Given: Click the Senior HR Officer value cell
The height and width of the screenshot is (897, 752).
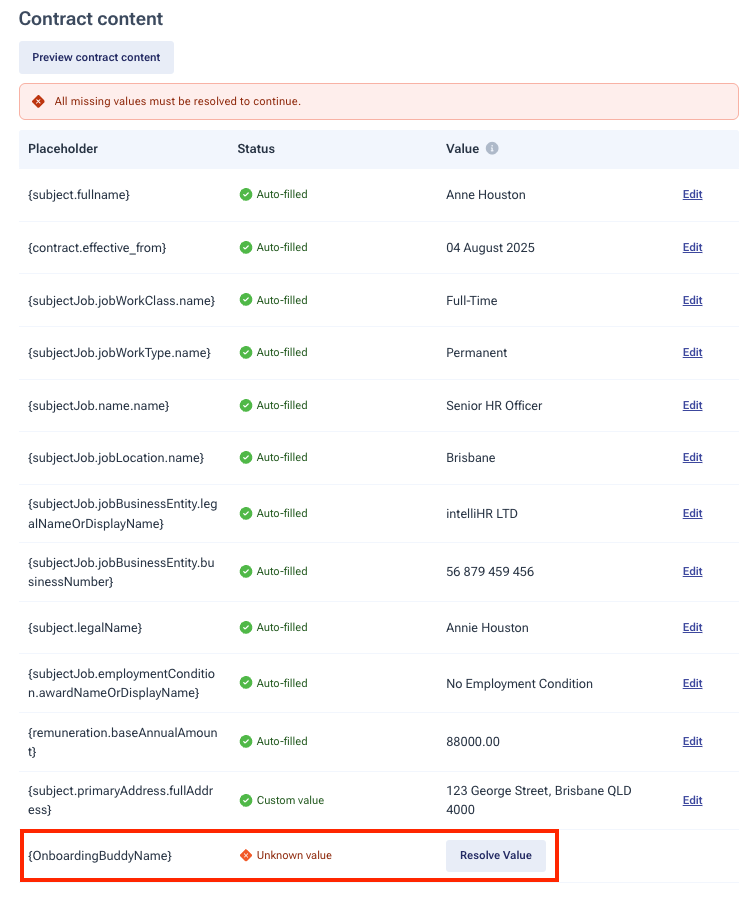Looking at the screenshot, I should (x=494, y=406).
